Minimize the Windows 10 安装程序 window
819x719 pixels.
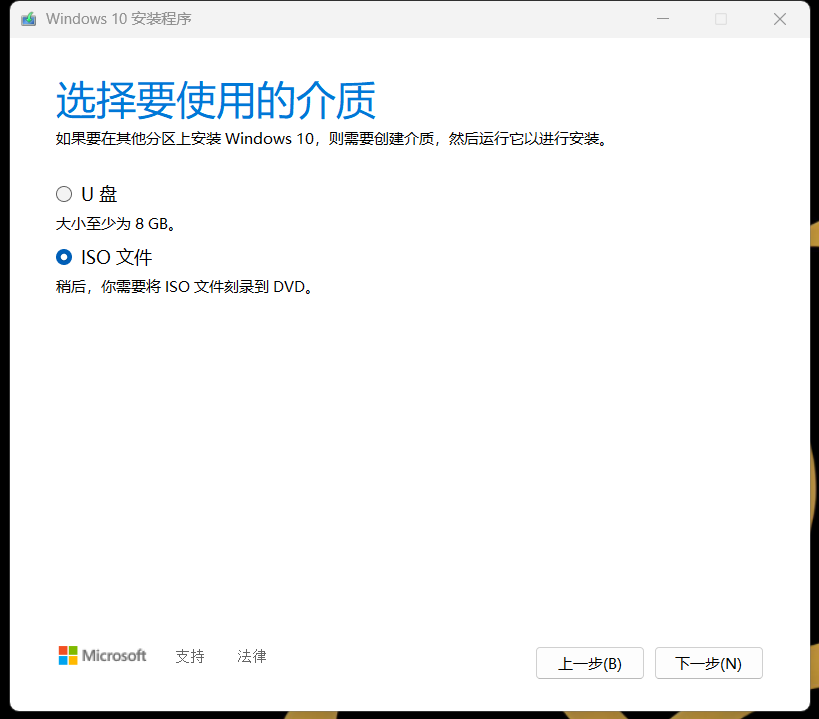tap(663, 19)
